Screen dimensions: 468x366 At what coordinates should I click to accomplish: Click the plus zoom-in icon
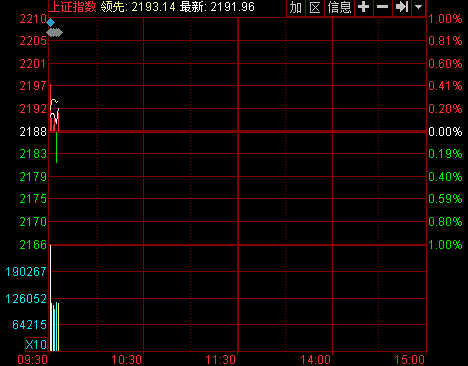tap(363, 7)
